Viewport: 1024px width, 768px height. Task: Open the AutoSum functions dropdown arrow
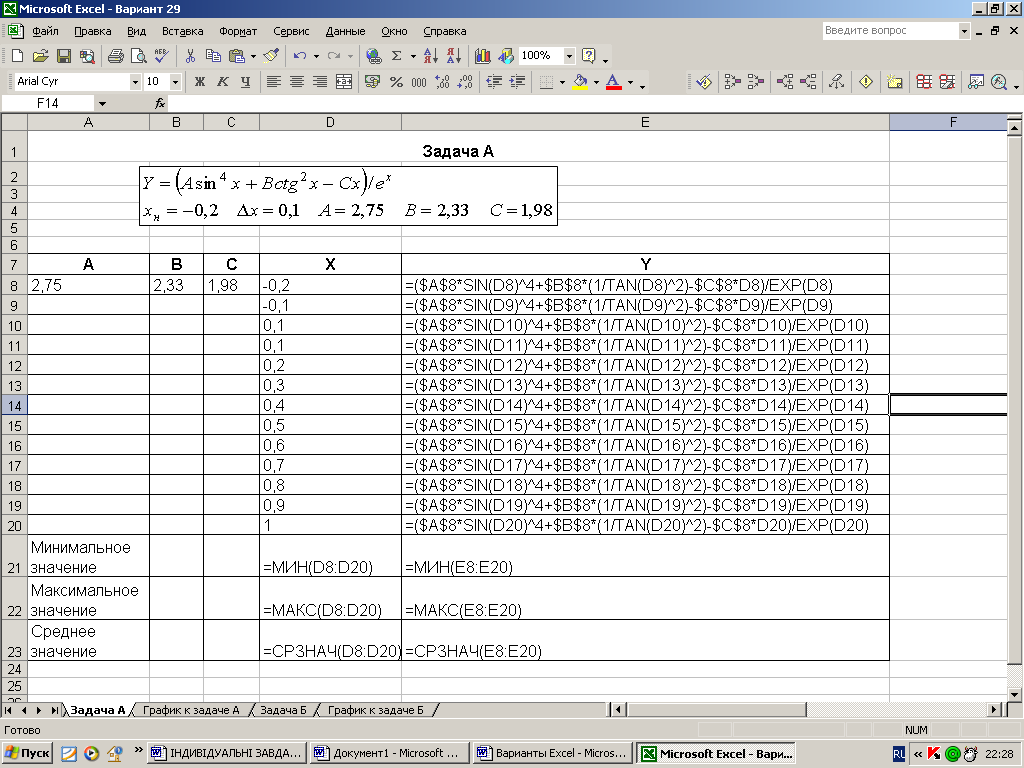413,56
